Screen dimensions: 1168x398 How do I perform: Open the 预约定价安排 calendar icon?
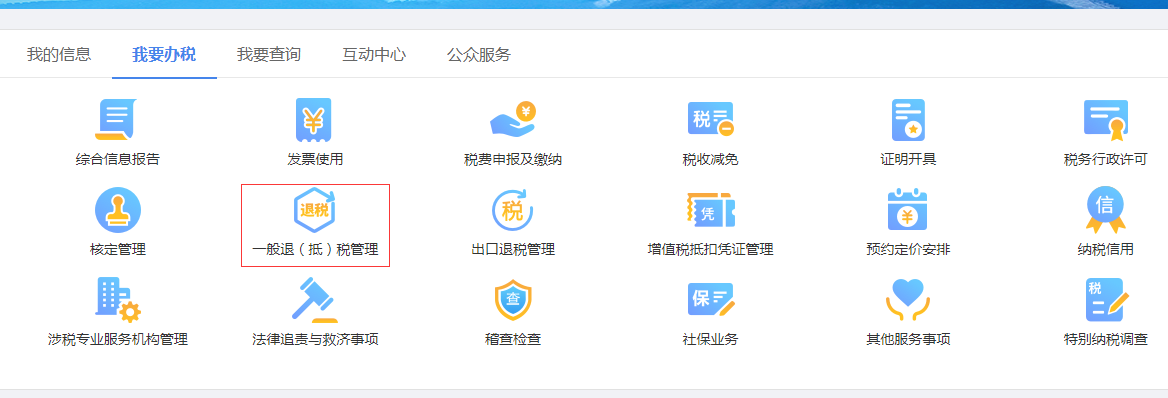coord(908,209)
